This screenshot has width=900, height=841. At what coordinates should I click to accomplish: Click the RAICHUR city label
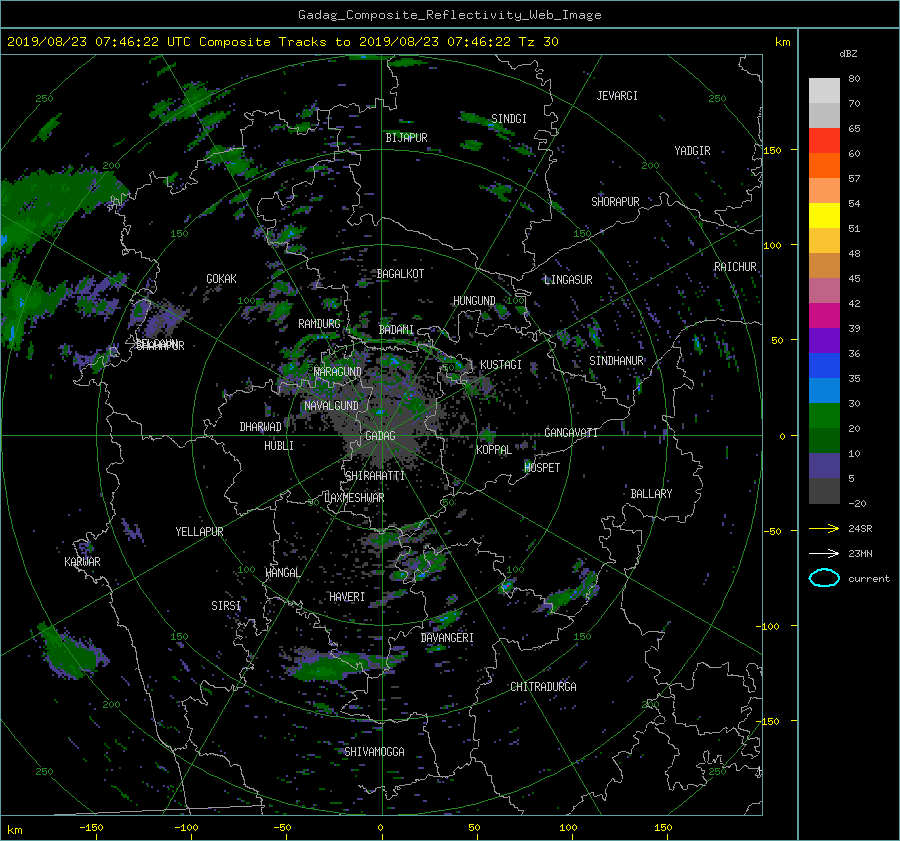tap(735, 267)
